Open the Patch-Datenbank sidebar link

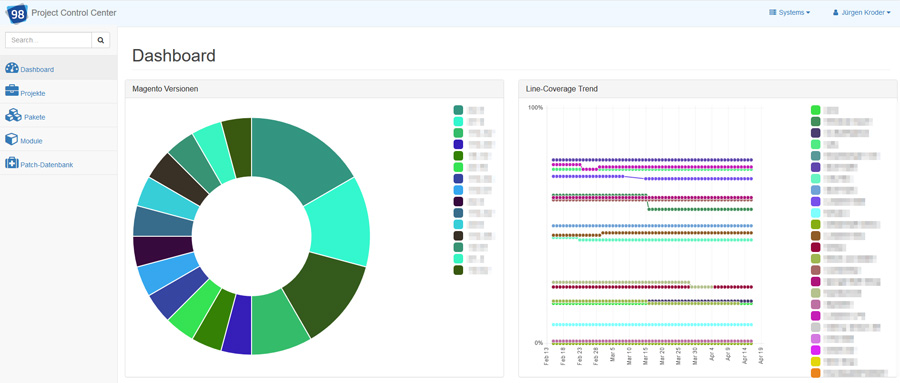[x=59, y=163]
